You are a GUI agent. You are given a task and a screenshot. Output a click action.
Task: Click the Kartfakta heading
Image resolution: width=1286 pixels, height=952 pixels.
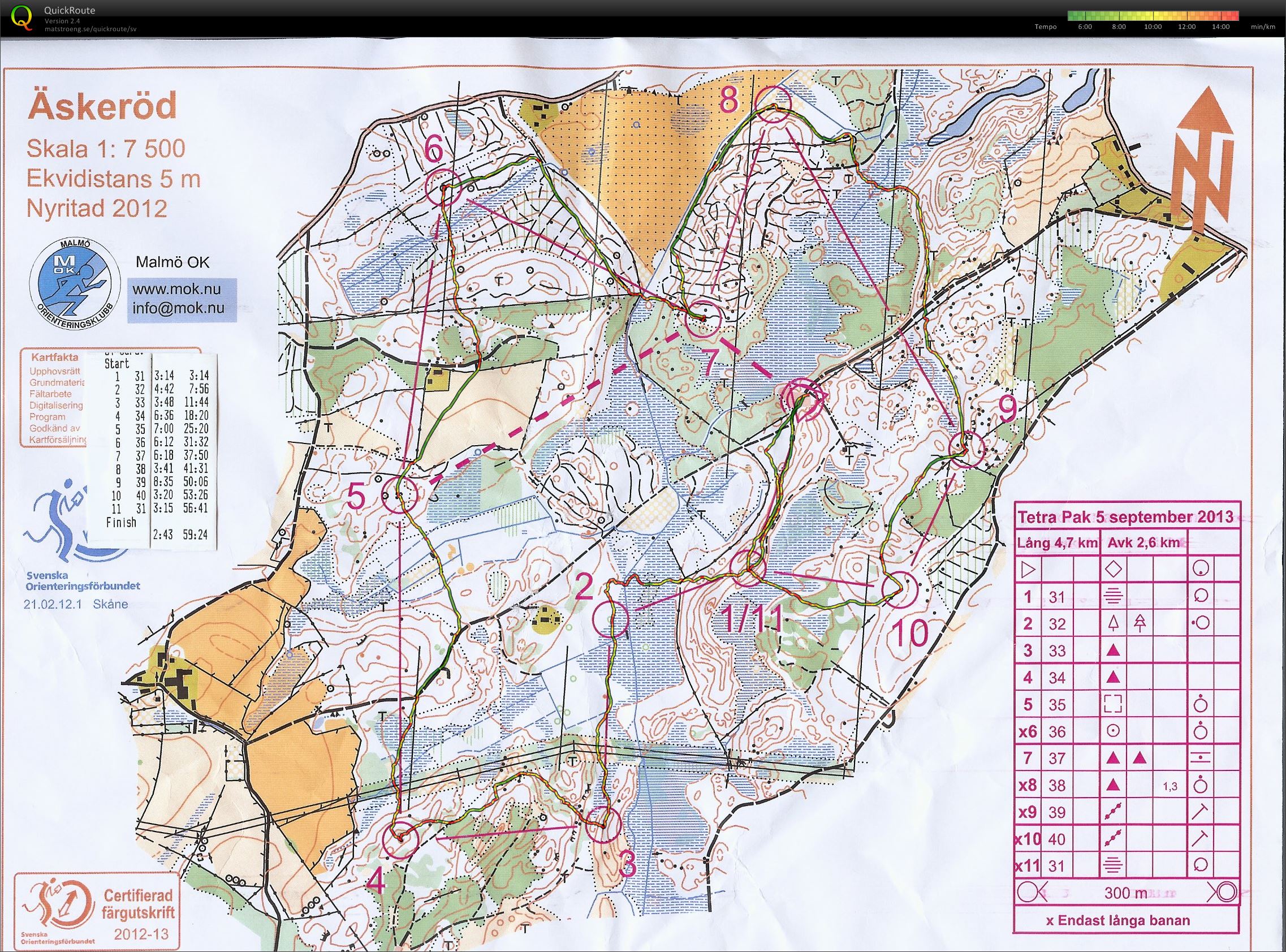[54, 358]
